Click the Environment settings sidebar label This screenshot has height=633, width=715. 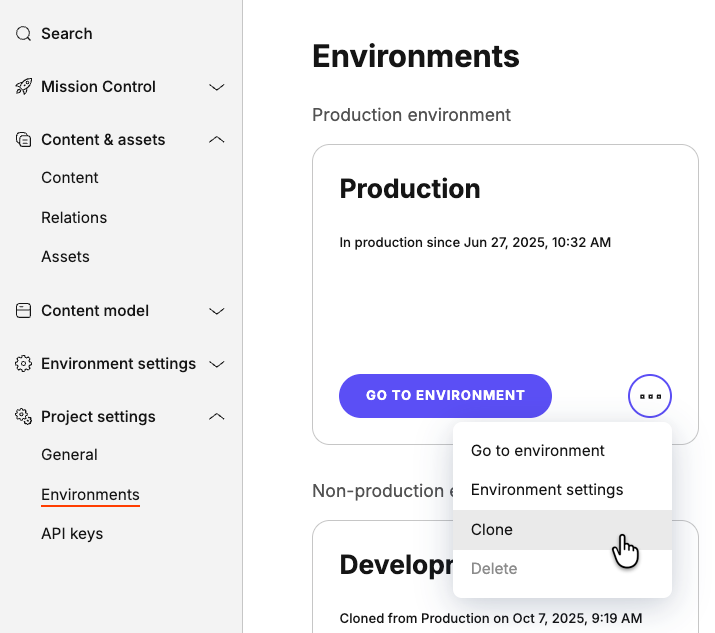point(119,363)
